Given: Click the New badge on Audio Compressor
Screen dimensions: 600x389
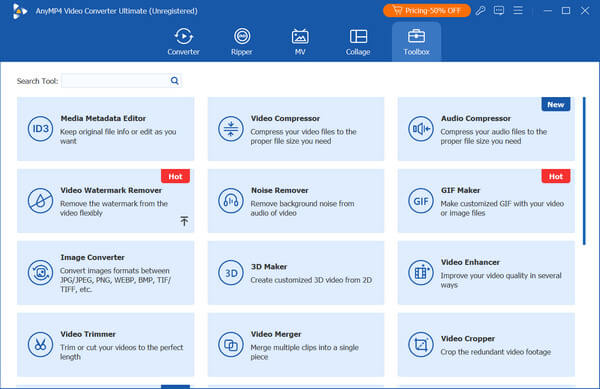Looking at the screenshot, I should coord(556,104).
